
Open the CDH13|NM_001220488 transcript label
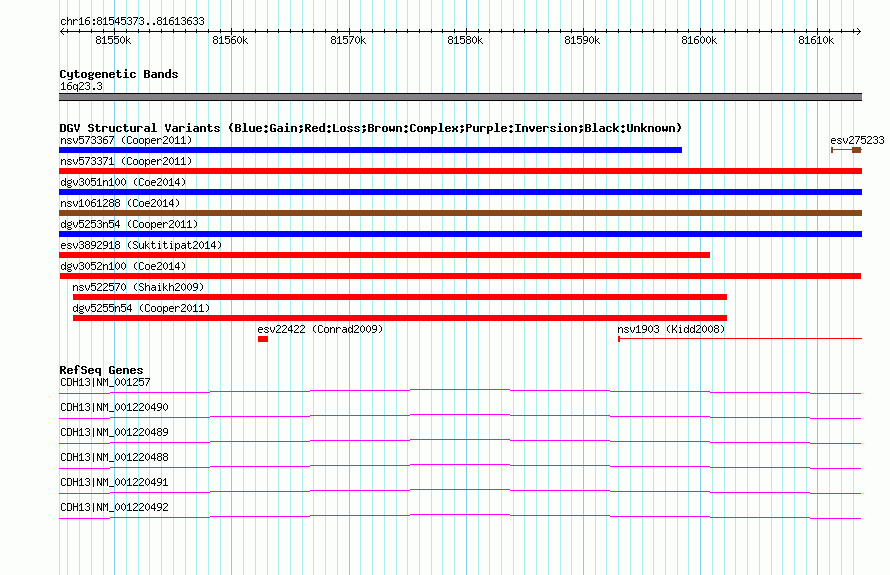pos(114,458)
